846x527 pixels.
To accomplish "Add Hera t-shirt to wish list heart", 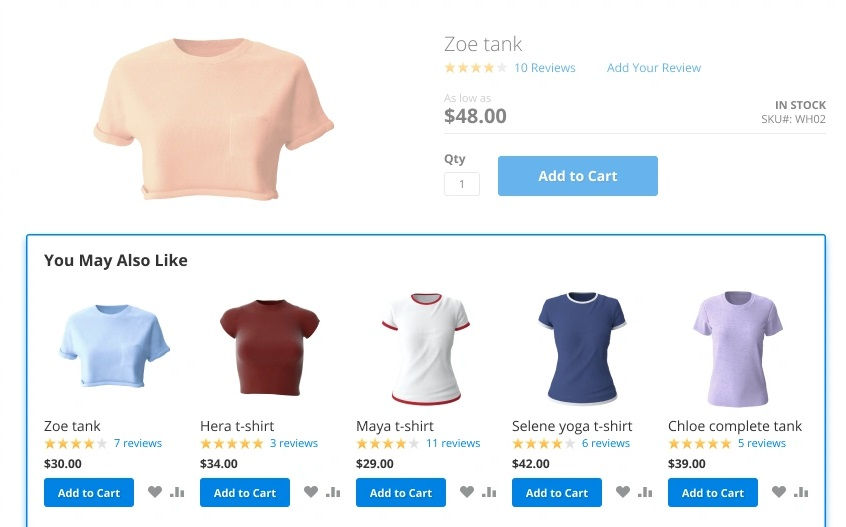I will pyautogui.click(x=311, y=491).
